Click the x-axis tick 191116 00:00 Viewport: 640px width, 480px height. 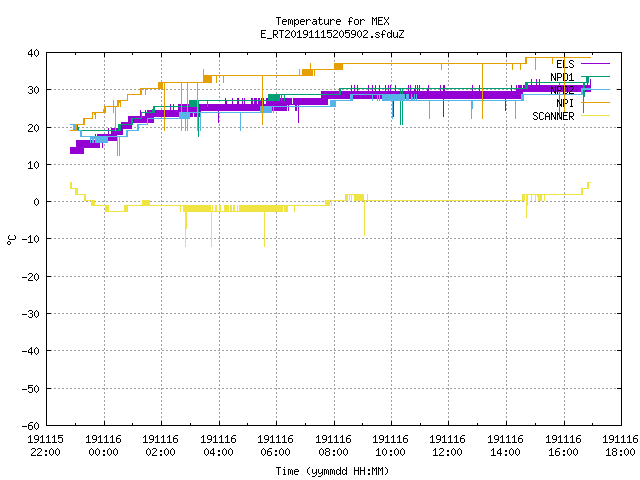(x=103, y=446)
